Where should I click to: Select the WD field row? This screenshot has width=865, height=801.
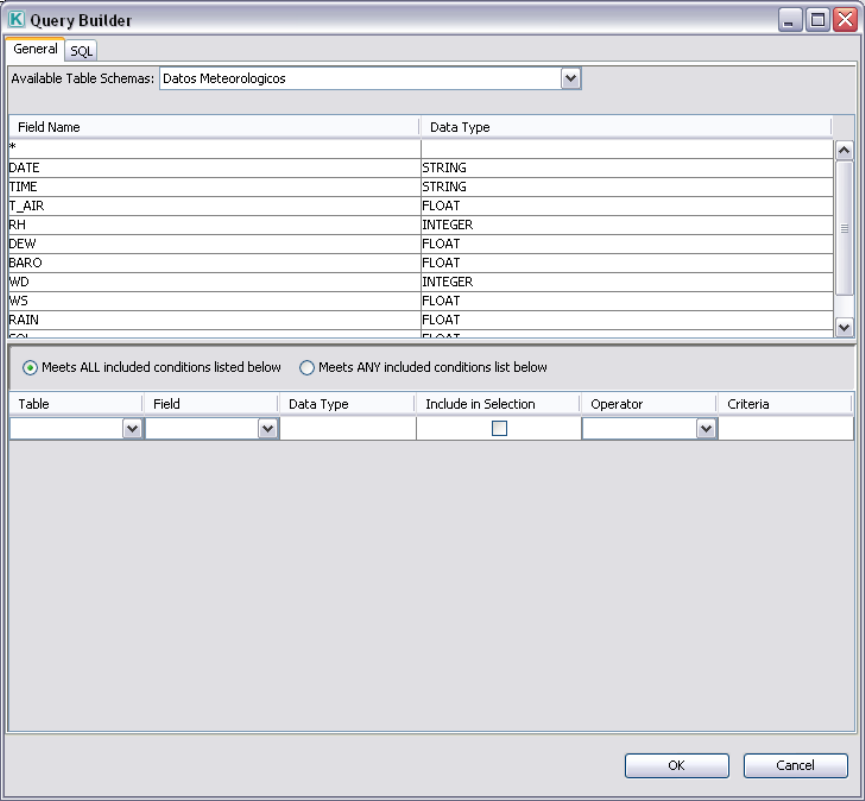coord(421,282)
